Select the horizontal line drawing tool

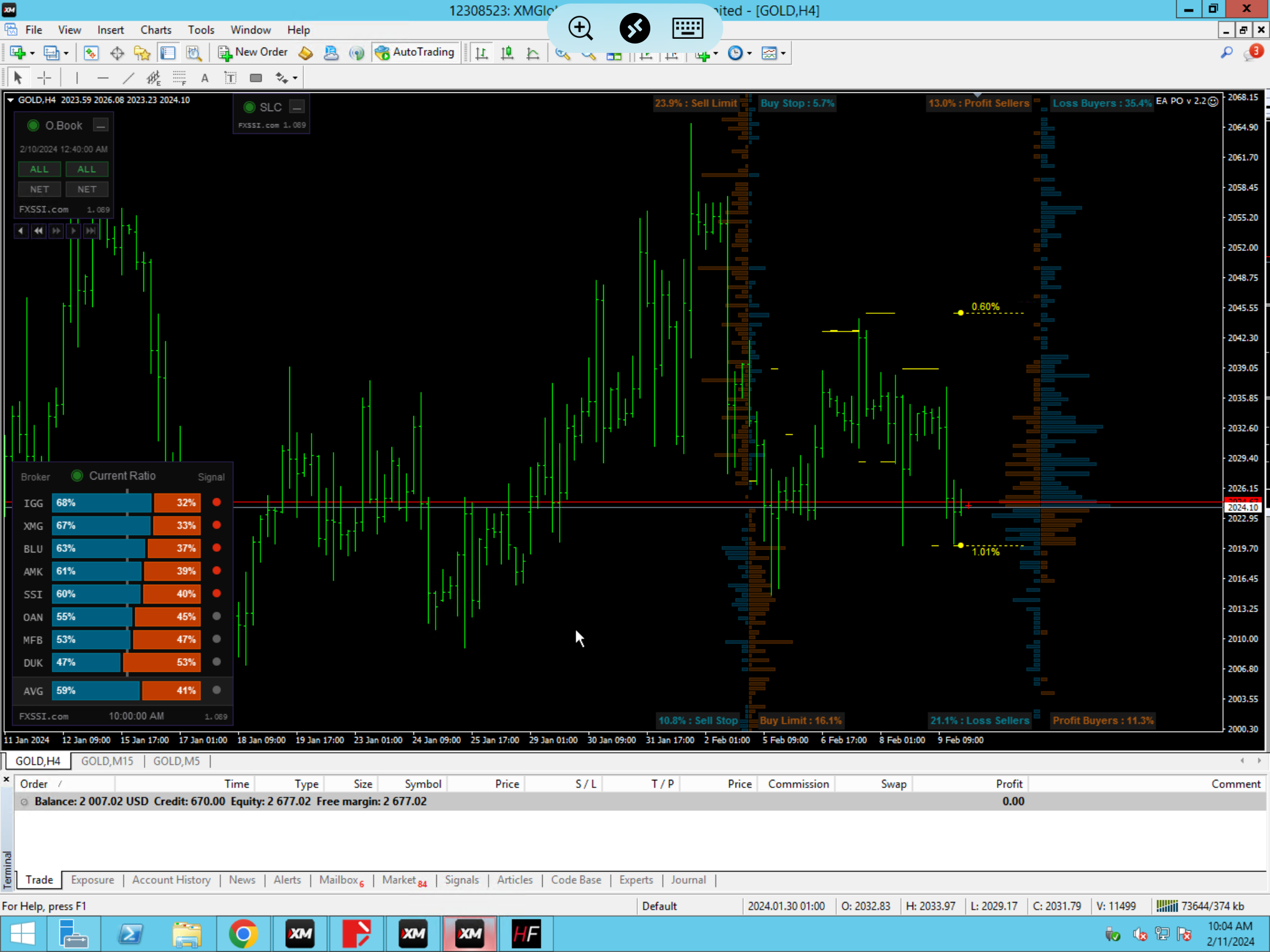(x=103, y=78)
